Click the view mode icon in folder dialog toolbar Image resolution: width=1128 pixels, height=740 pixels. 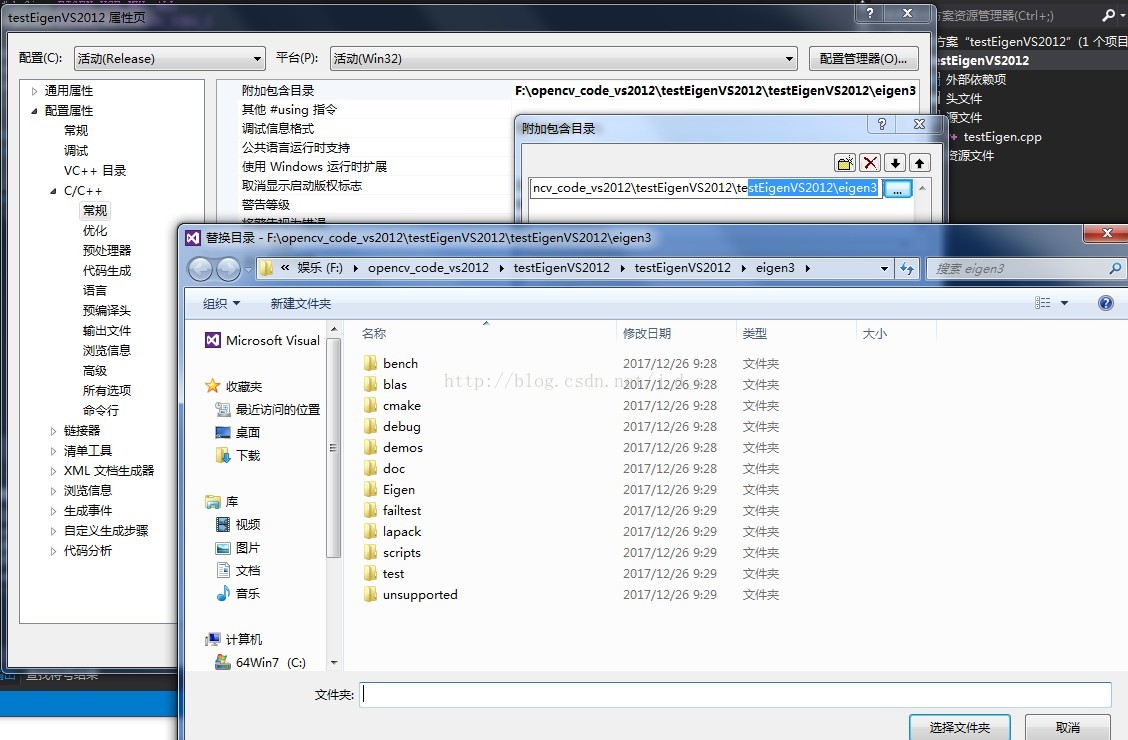[x=1042, y=303]
